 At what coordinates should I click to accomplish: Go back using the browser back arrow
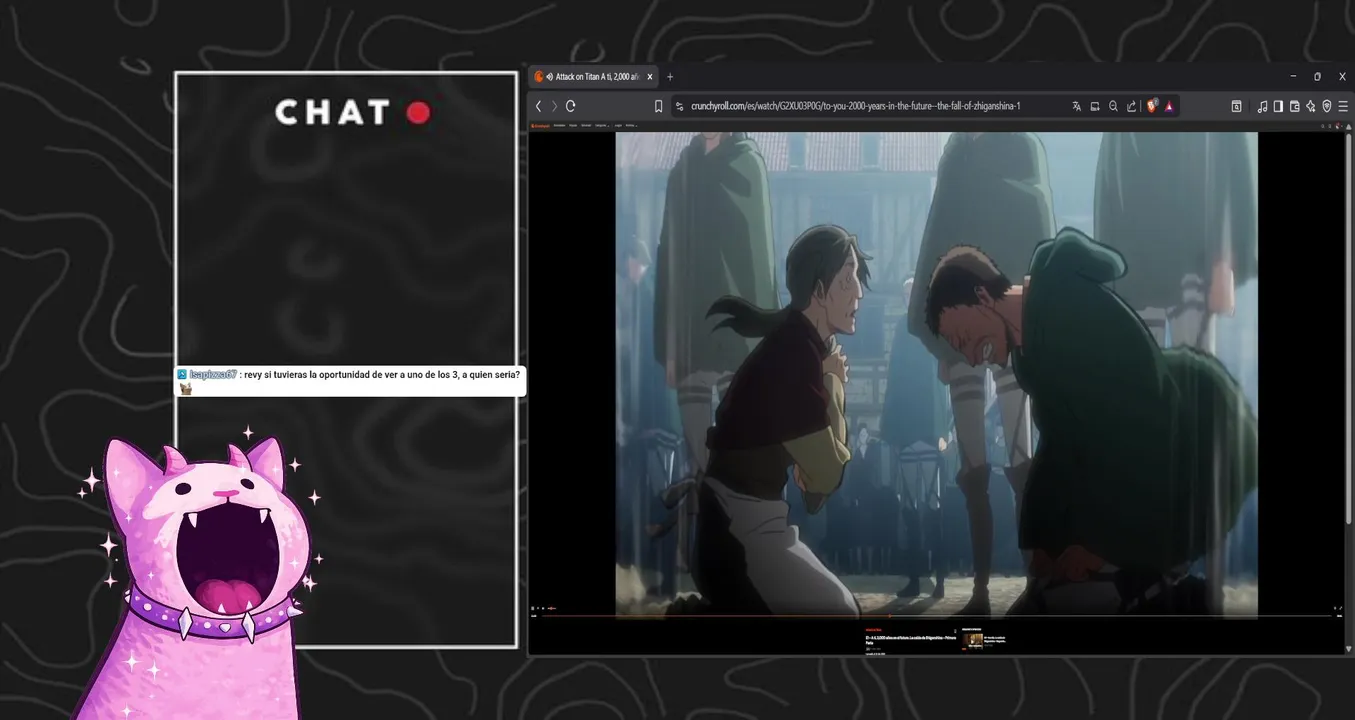[538, 106]
